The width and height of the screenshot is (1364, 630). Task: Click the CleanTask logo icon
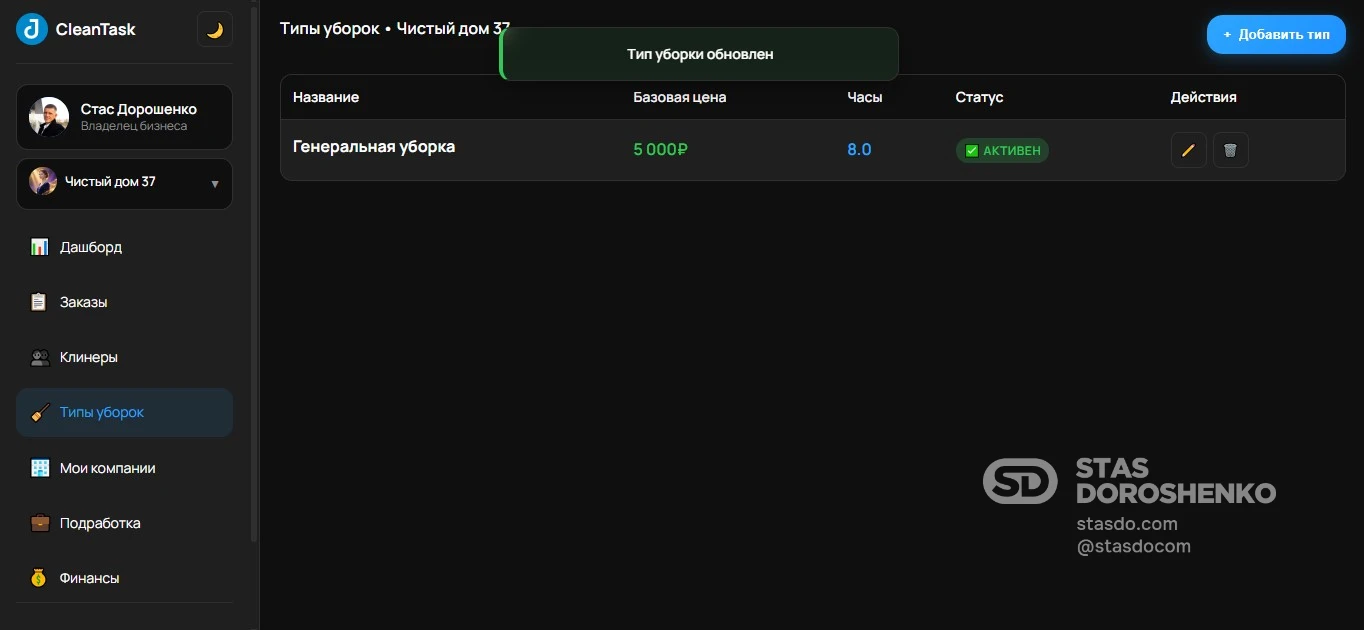coord(32,29)
